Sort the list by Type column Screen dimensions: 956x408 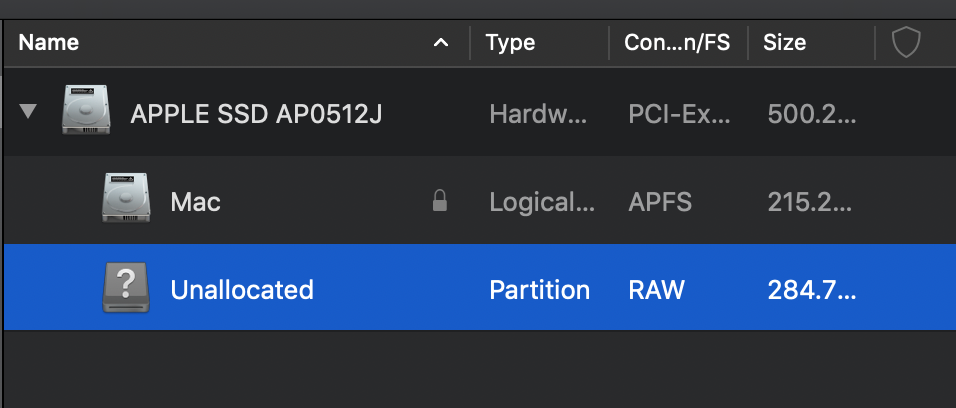[510, 43]
